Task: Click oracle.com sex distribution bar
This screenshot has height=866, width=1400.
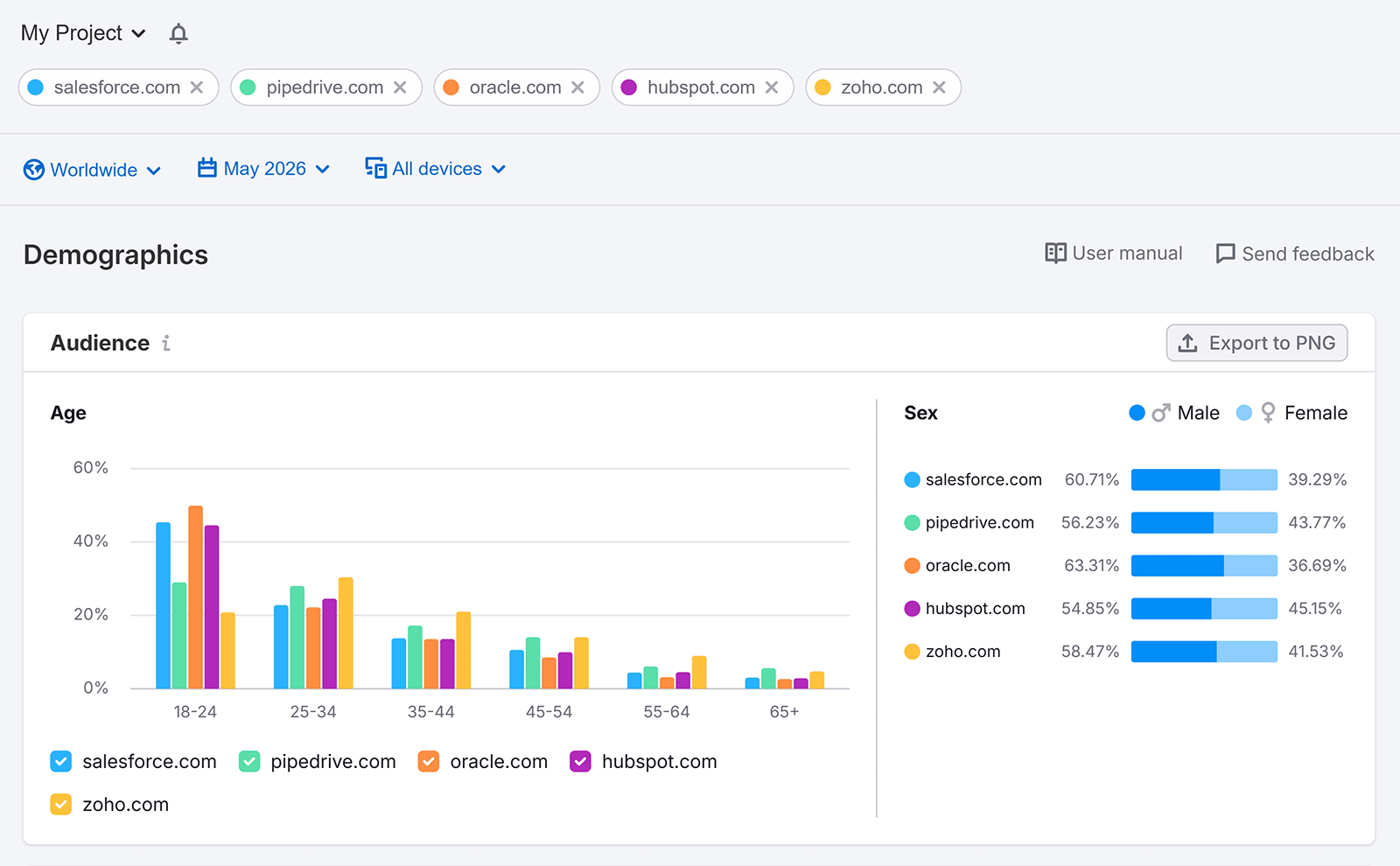Action: point(1204,565)
